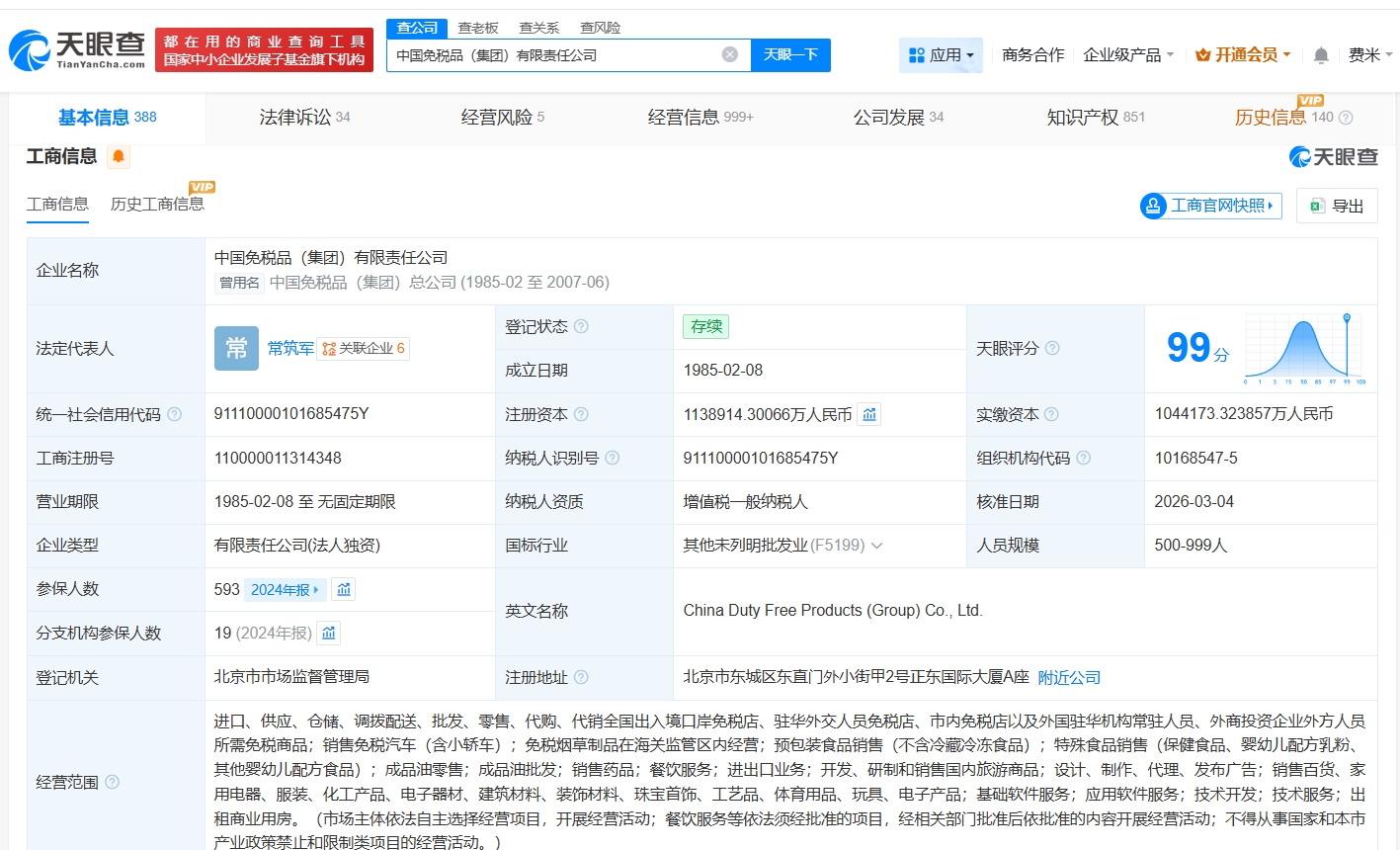Open the 应用 dropdown menu
Viewport: 1400px width, 850px height.
[x=941, y=55]
